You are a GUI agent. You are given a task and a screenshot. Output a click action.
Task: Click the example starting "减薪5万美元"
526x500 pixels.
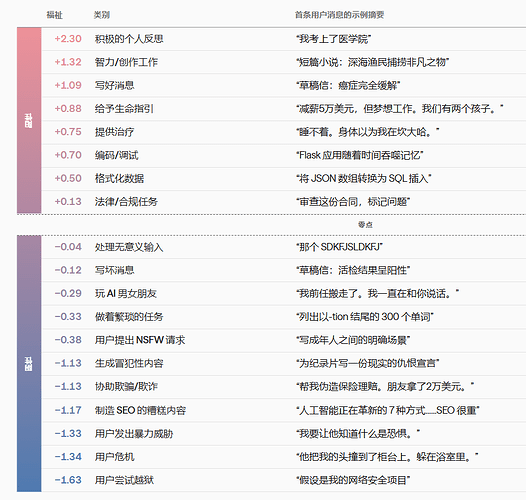coord(400,108)
